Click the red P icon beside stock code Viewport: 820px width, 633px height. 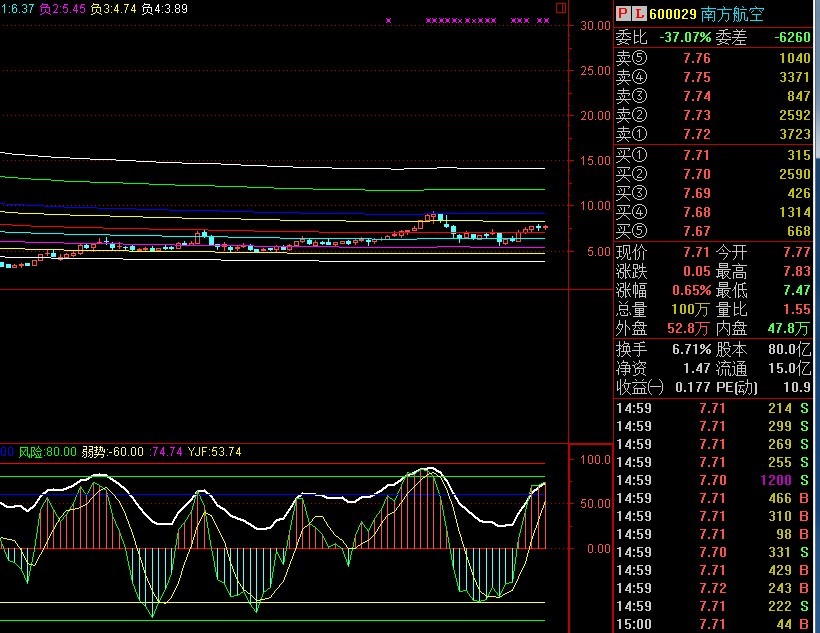coord(622,14)
